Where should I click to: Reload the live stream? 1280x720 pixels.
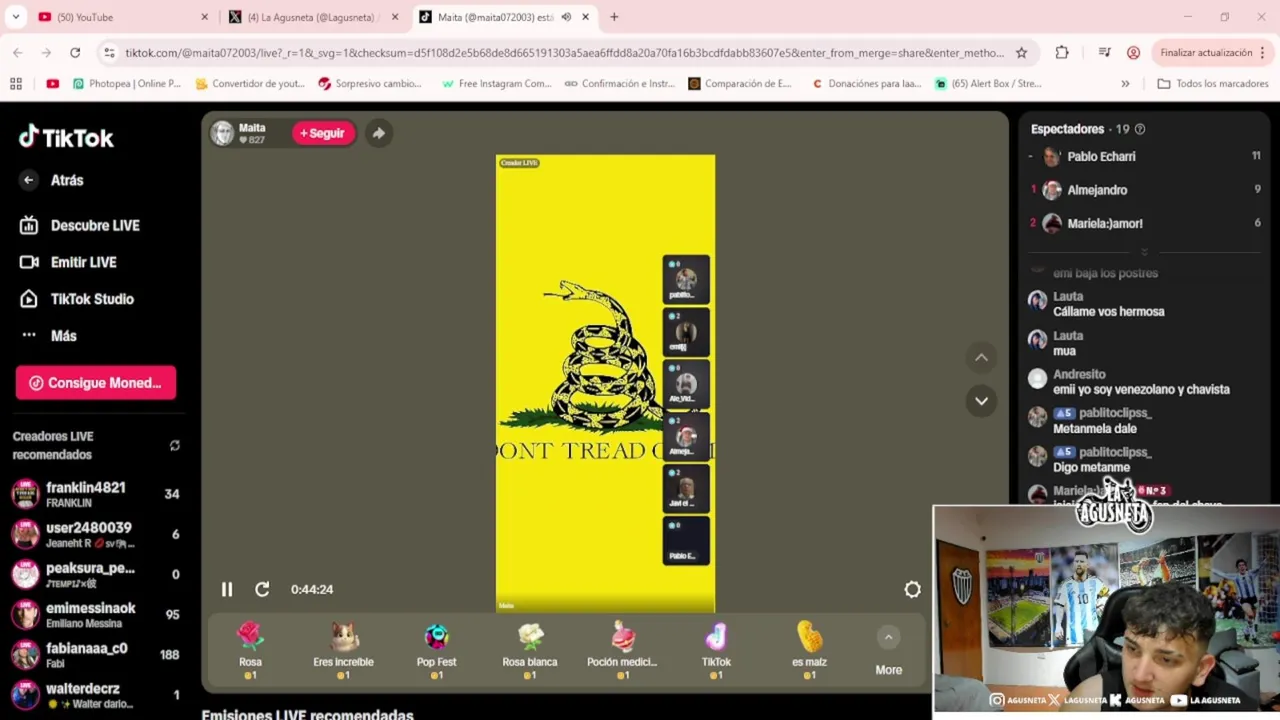point(262,589)
